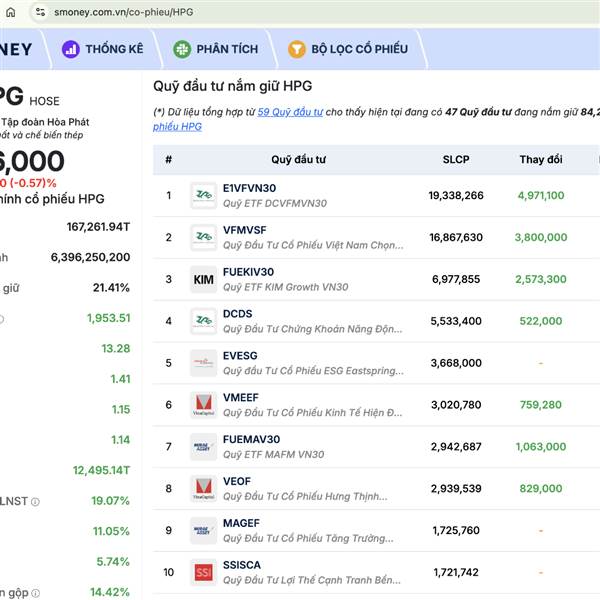The height and width of the screenshot is (600, 600).
Task: Open the EVESG fund name
Action: [x=240, y=355]
